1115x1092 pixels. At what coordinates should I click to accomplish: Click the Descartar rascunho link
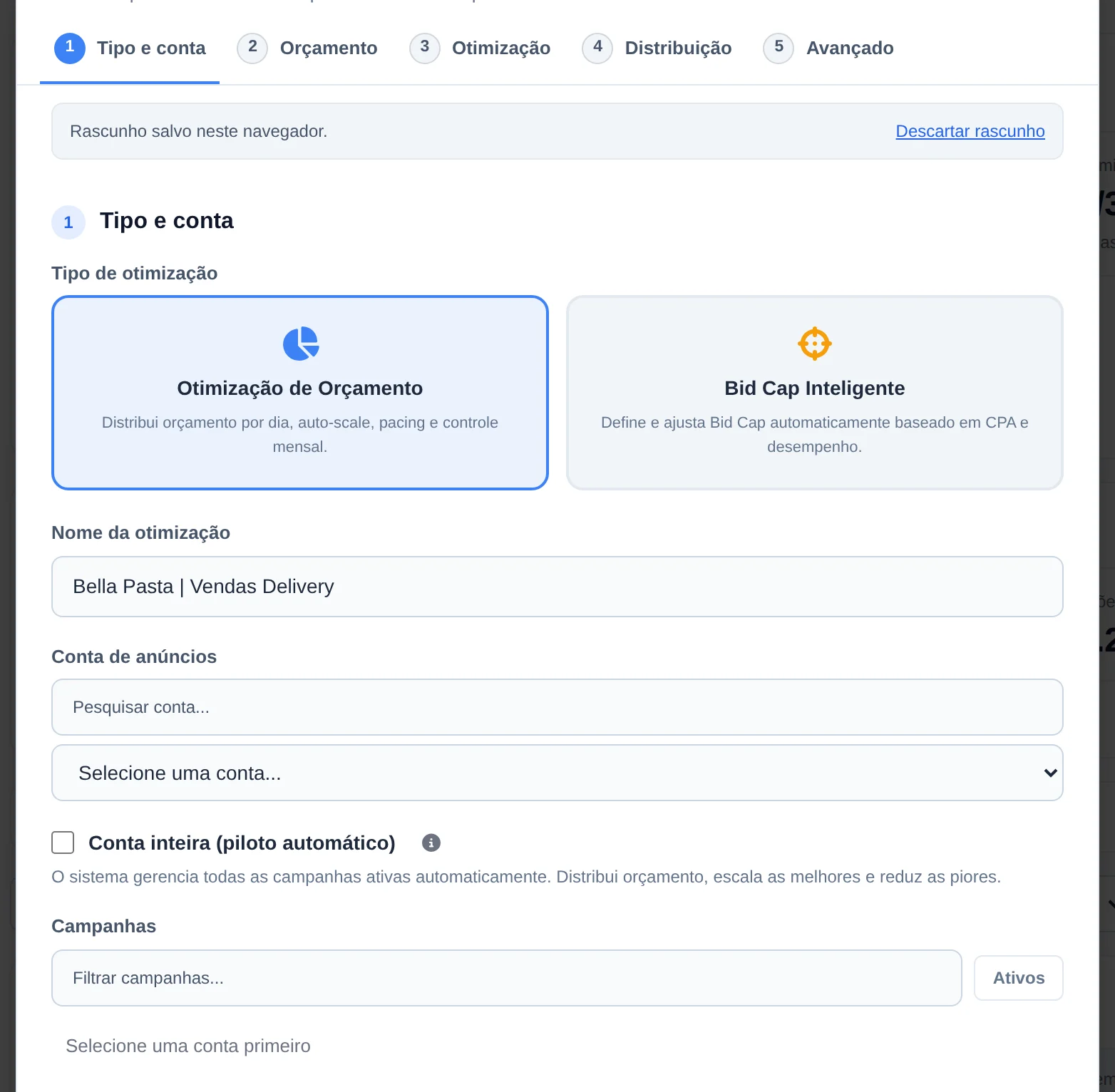pos(970,131)
